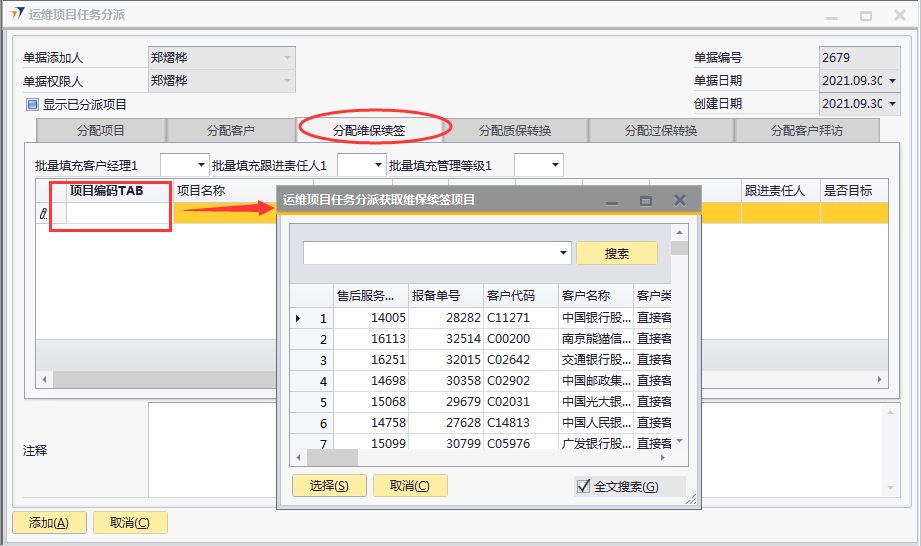Close the 获取维保续签项目 popup dialog
The image size is (921, 546).
pos(679,200)
